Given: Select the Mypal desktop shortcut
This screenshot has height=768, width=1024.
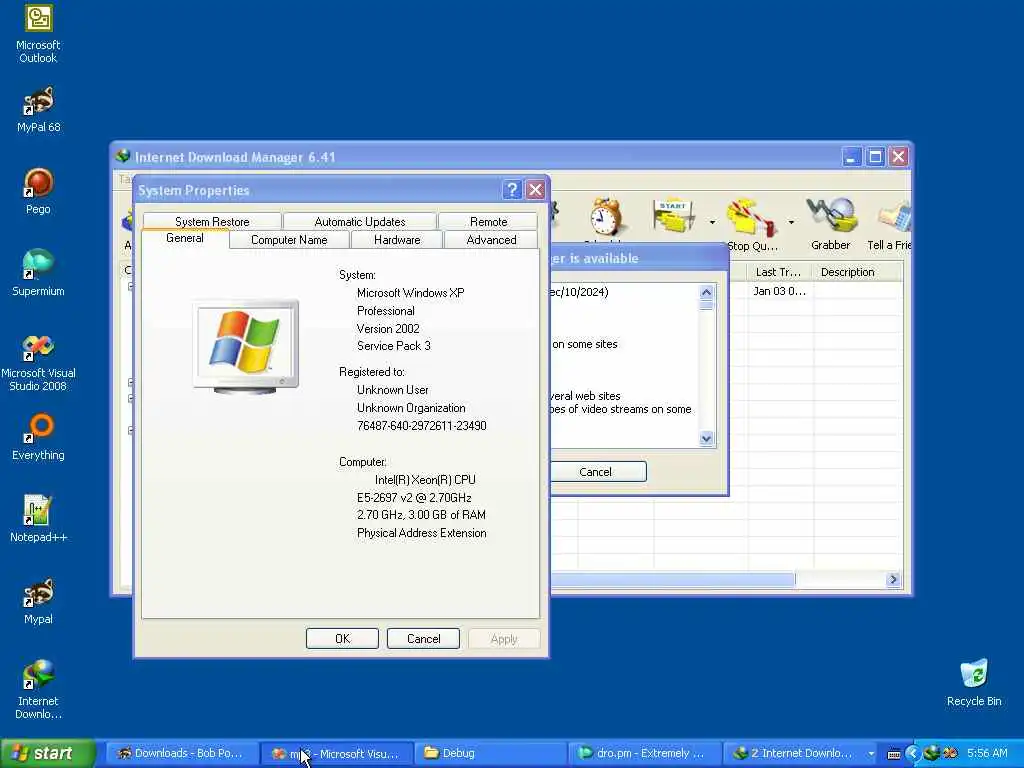Looking at the screenshot, I should tap(38, 601).
